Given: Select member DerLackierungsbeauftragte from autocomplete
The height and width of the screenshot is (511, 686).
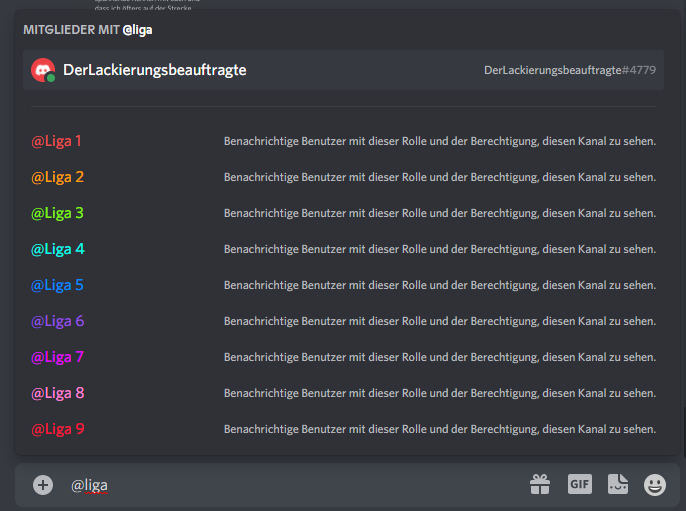Looking at the screenshot, I should [155, 70].
